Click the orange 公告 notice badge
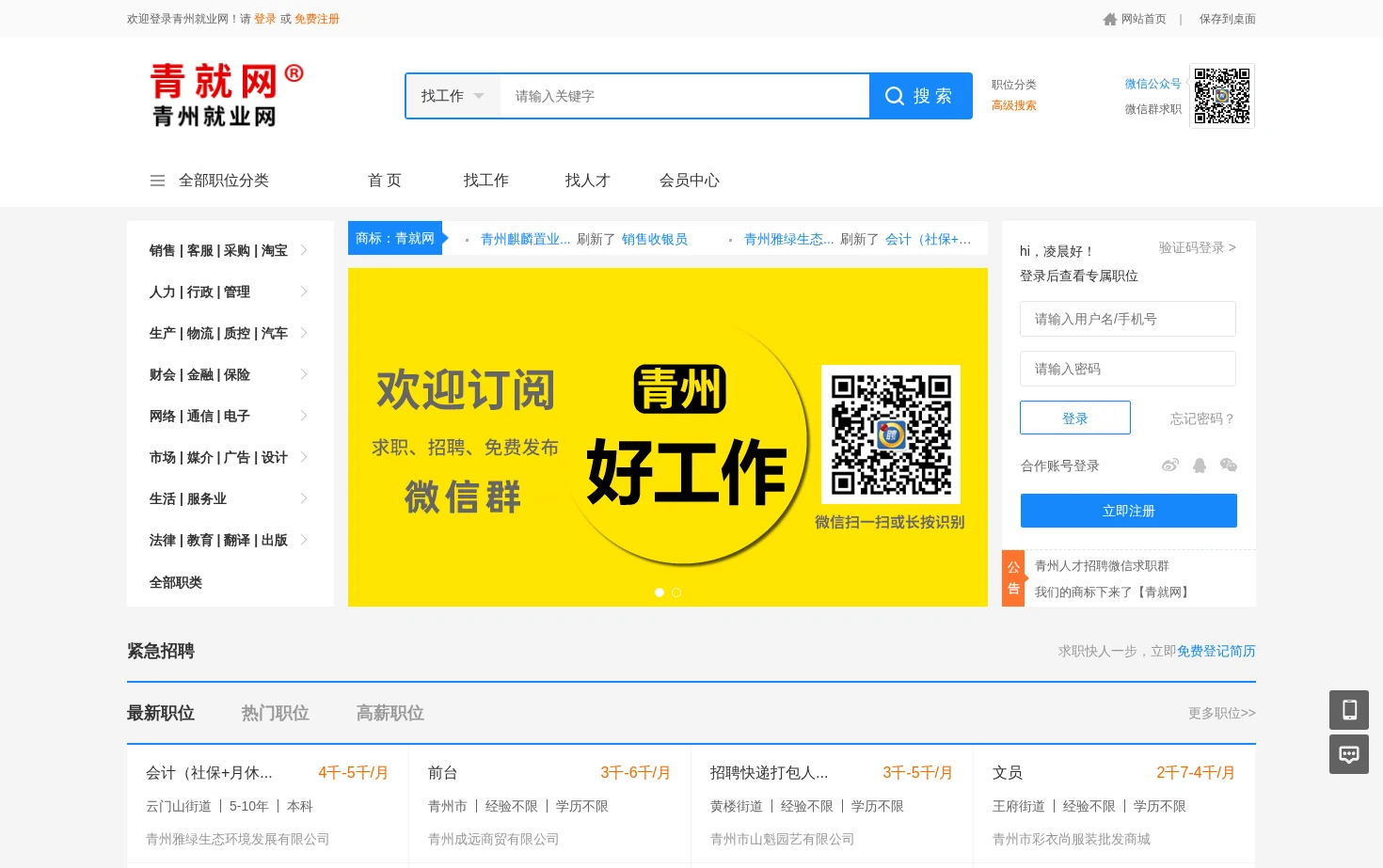Viewport: 1383px width, 868px height. coord(1013,578)
